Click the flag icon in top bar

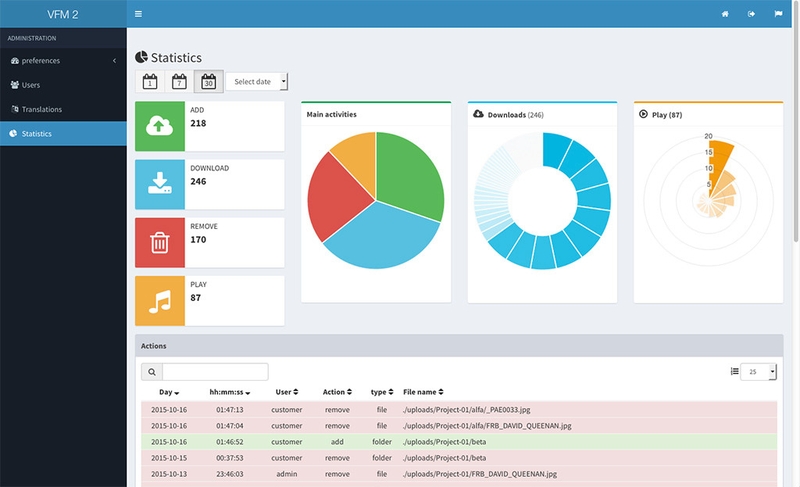(778, 14)
